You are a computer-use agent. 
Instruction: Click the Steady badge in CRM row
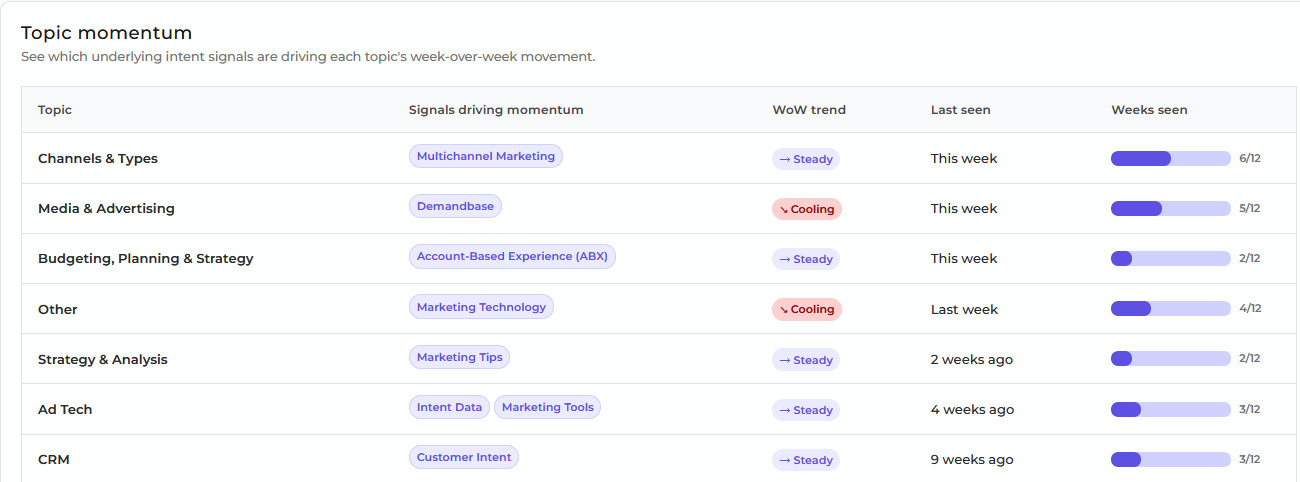[805, 460]
